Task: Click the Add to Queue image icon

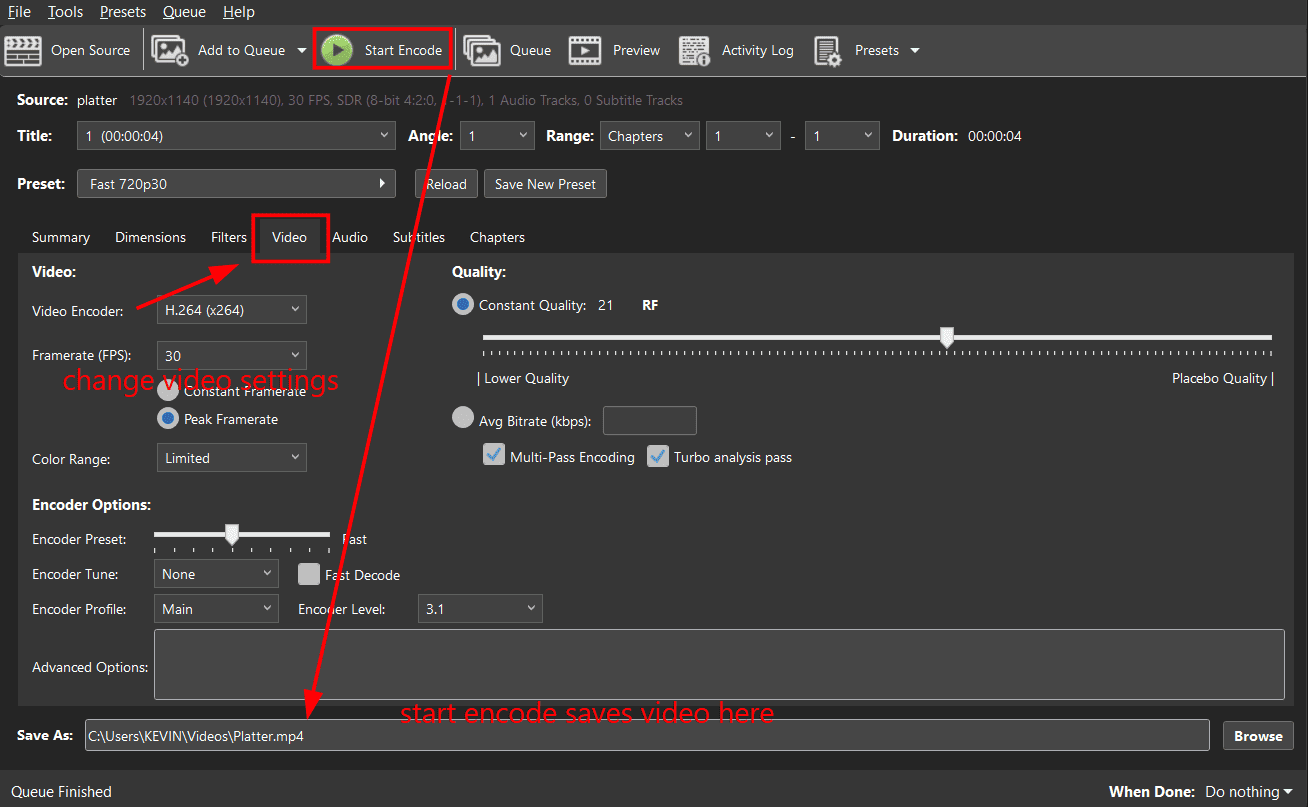Action: coord(170,50)
